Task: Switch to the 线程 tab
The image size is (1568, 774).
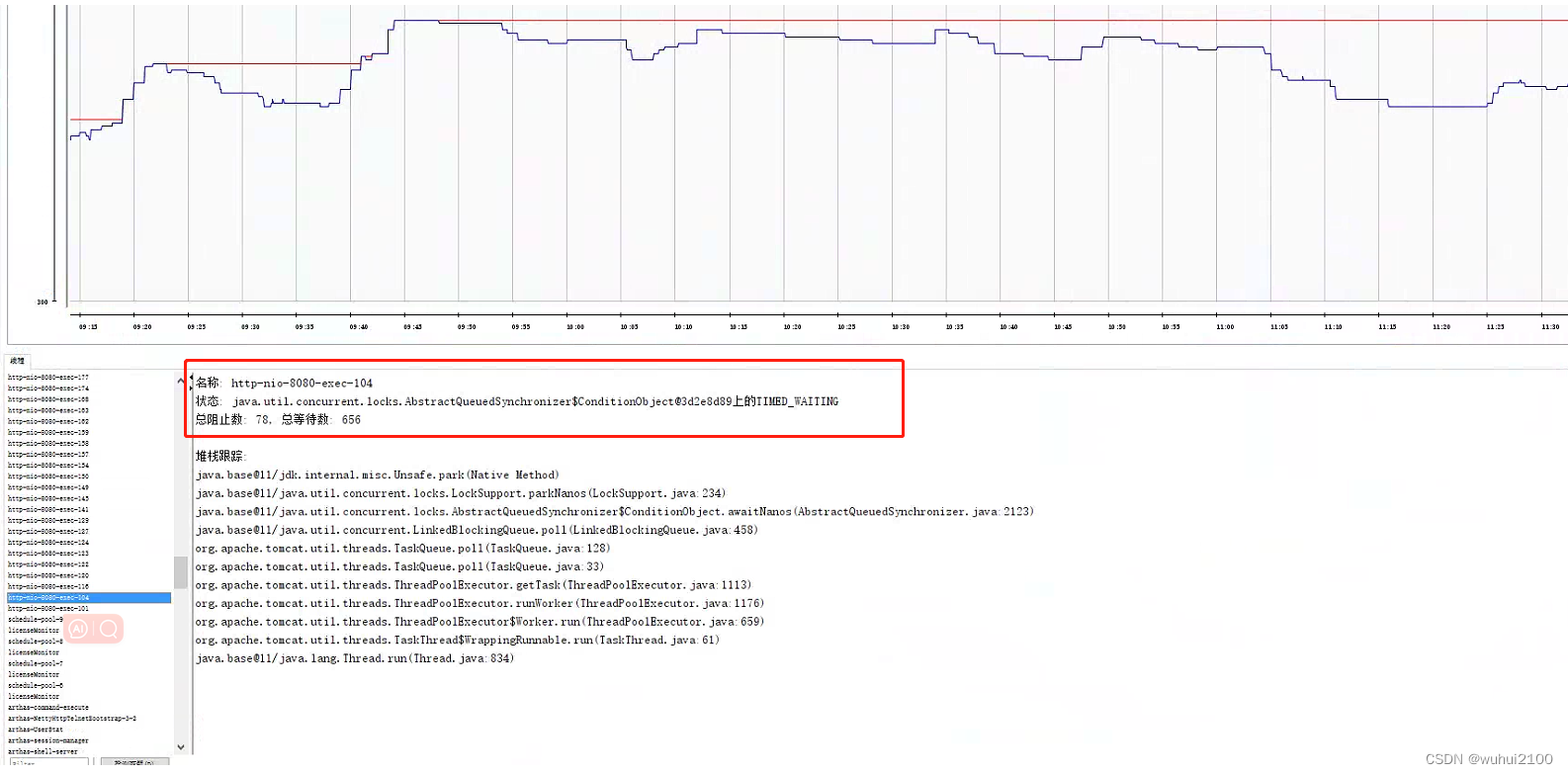Action: [x=17, y=361]
